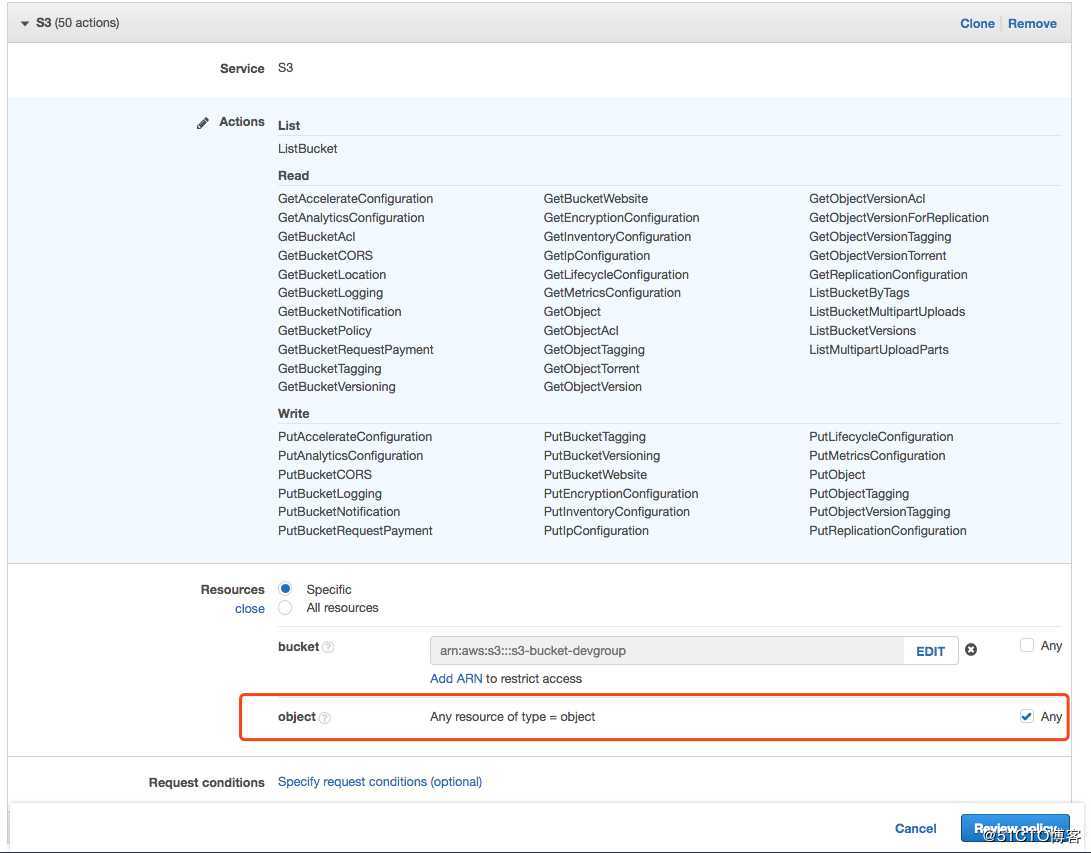1091x853 pixels.
Task: Click GetBucketWebsite action
Action: pos(596,198)
